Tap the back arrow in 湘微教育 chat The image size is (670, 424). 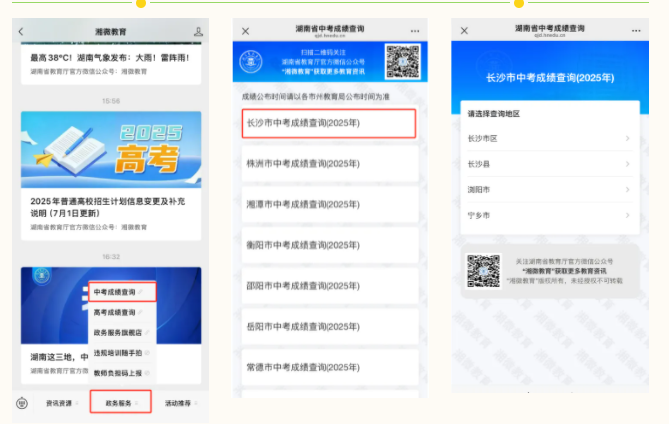(21, 32)
